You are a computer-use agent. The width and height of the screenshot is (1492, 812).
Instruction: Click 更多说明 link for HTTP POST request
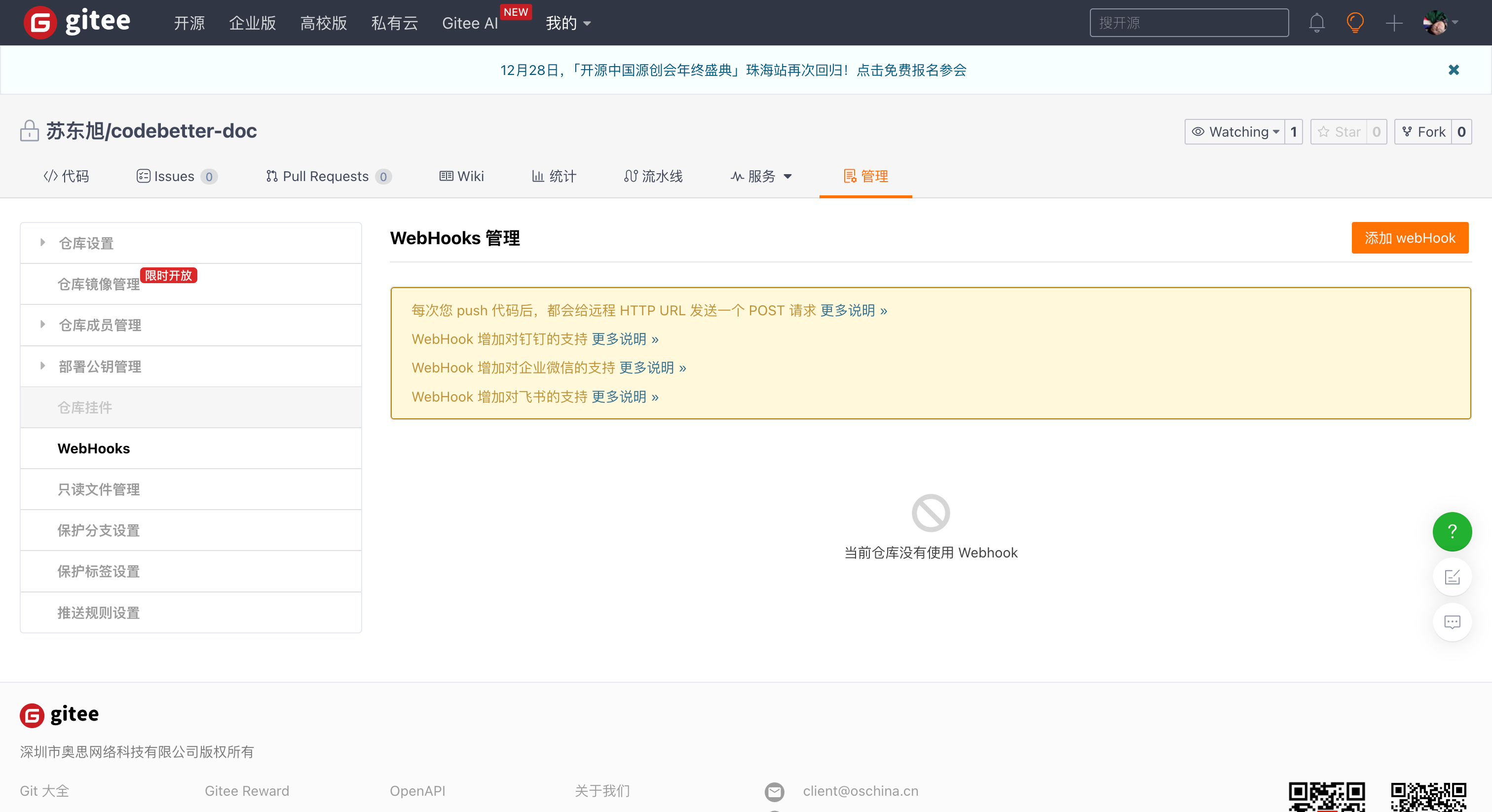coord(853,310)
